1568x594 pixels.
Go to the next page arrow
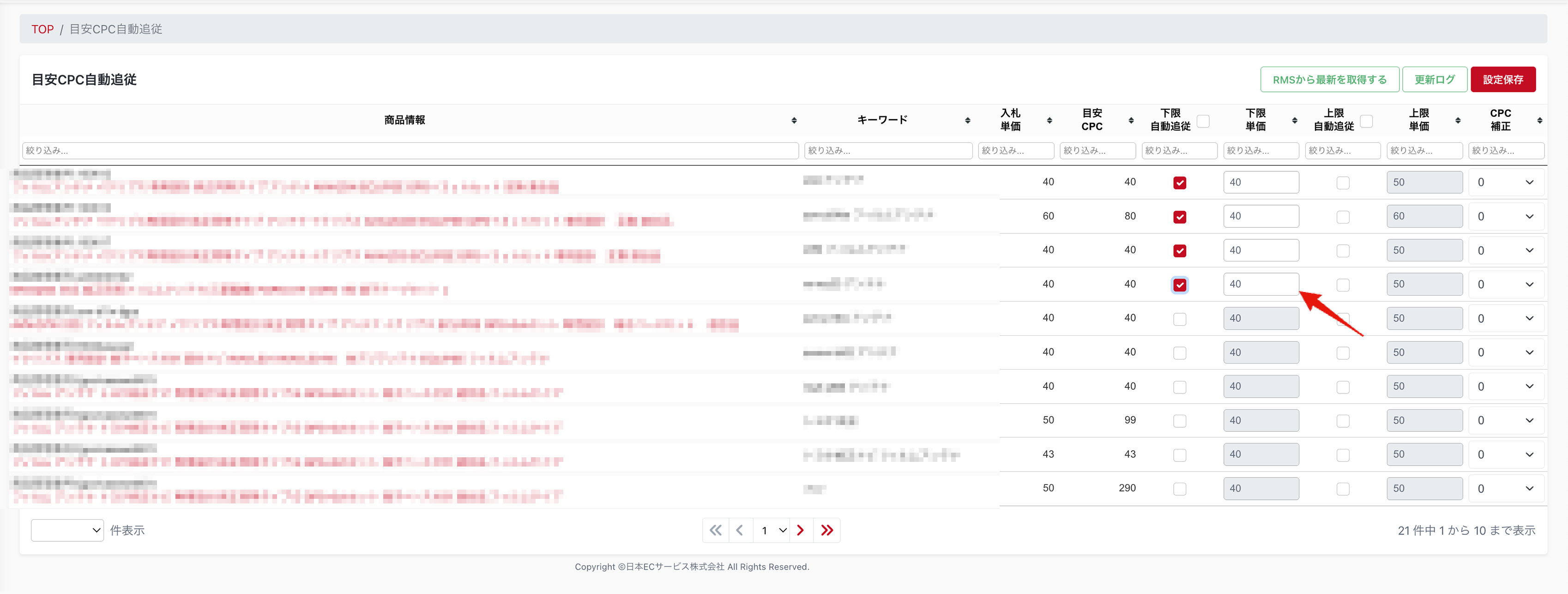(801, 530)
